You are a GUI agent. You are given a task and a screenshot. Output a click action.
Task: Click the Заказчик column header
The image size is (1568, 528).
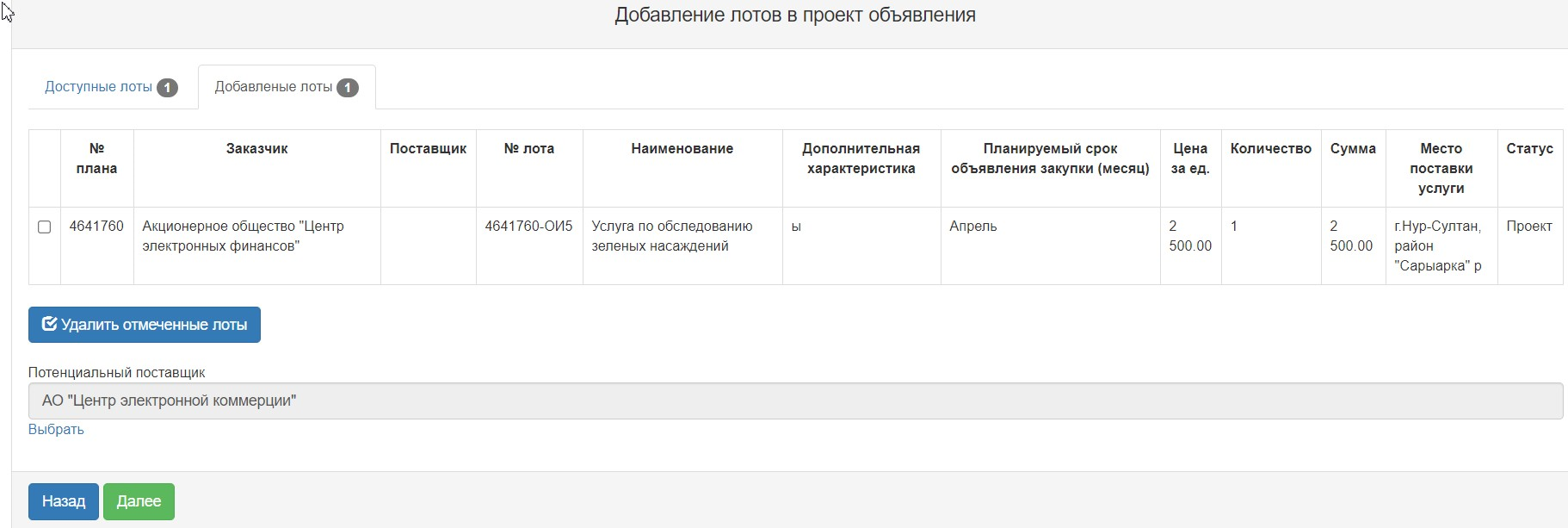pos(256,148)
